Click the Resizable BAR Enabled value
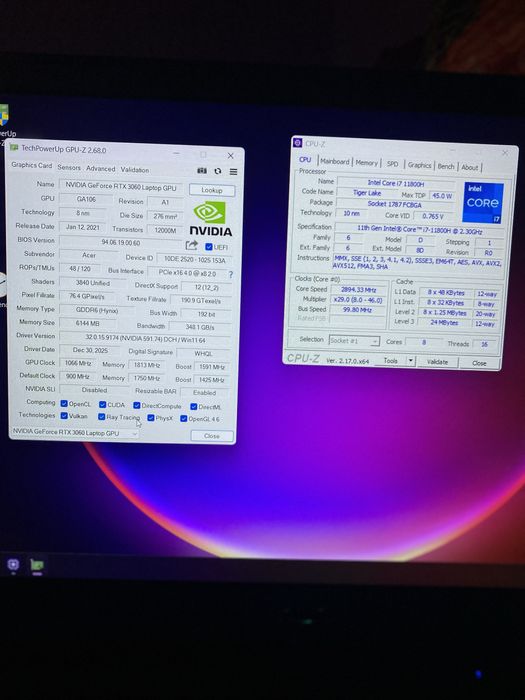This screenshot has width=525, height=700. [204, 392]
